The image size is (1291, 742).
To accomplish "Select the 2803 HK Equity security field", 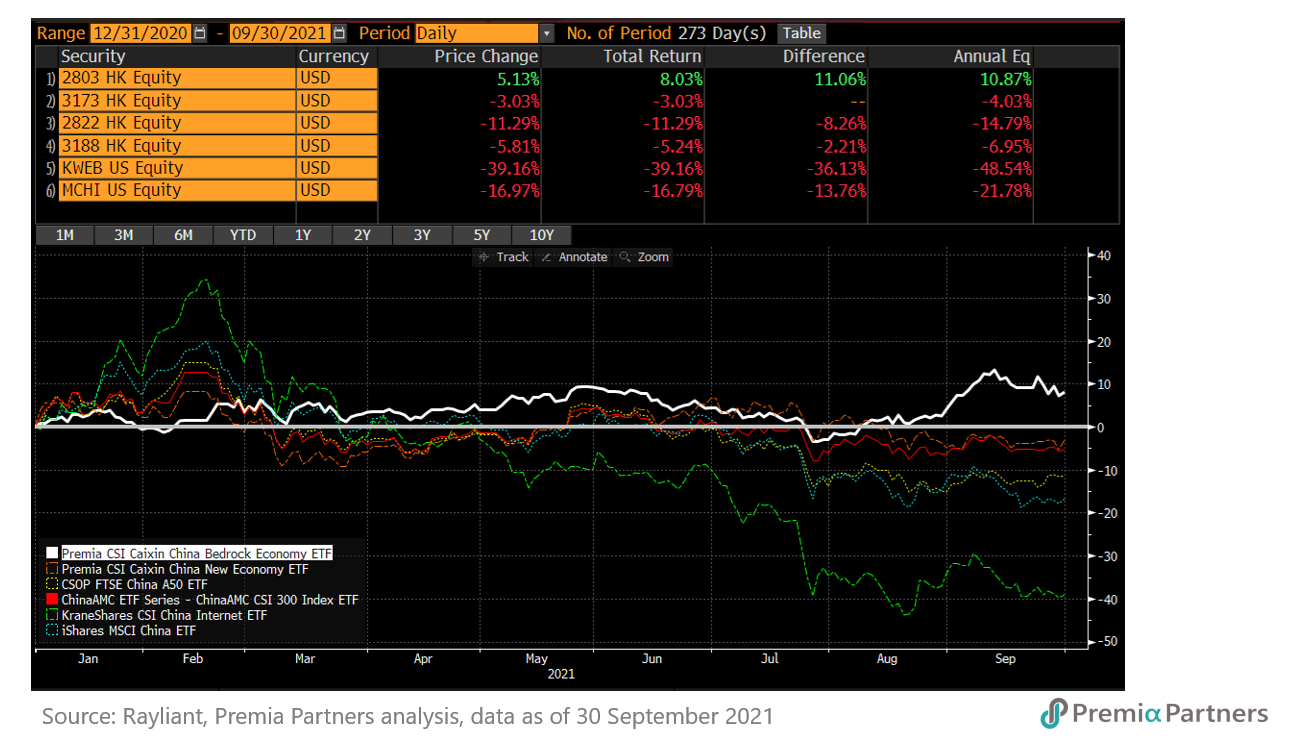I will [177, 79].
